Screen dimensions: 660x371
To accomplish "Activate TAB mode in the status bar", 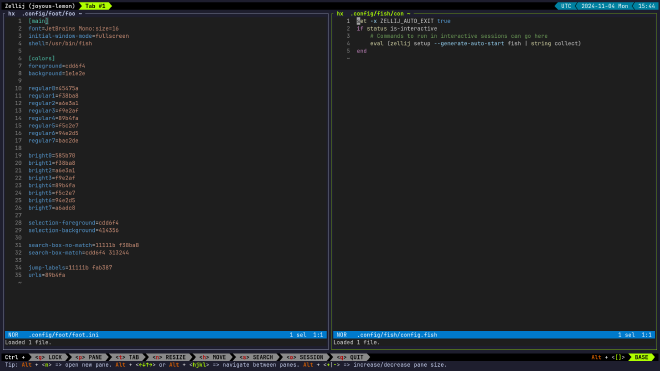I will point(127,357).
